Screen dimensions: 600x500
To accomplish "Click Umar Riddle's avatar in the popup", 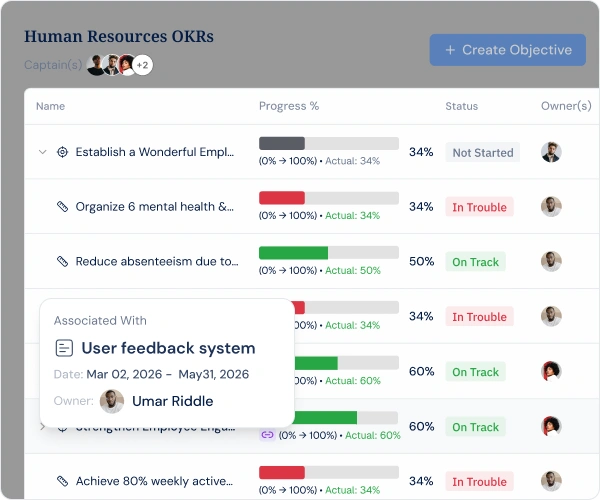I will pos(112,401).
